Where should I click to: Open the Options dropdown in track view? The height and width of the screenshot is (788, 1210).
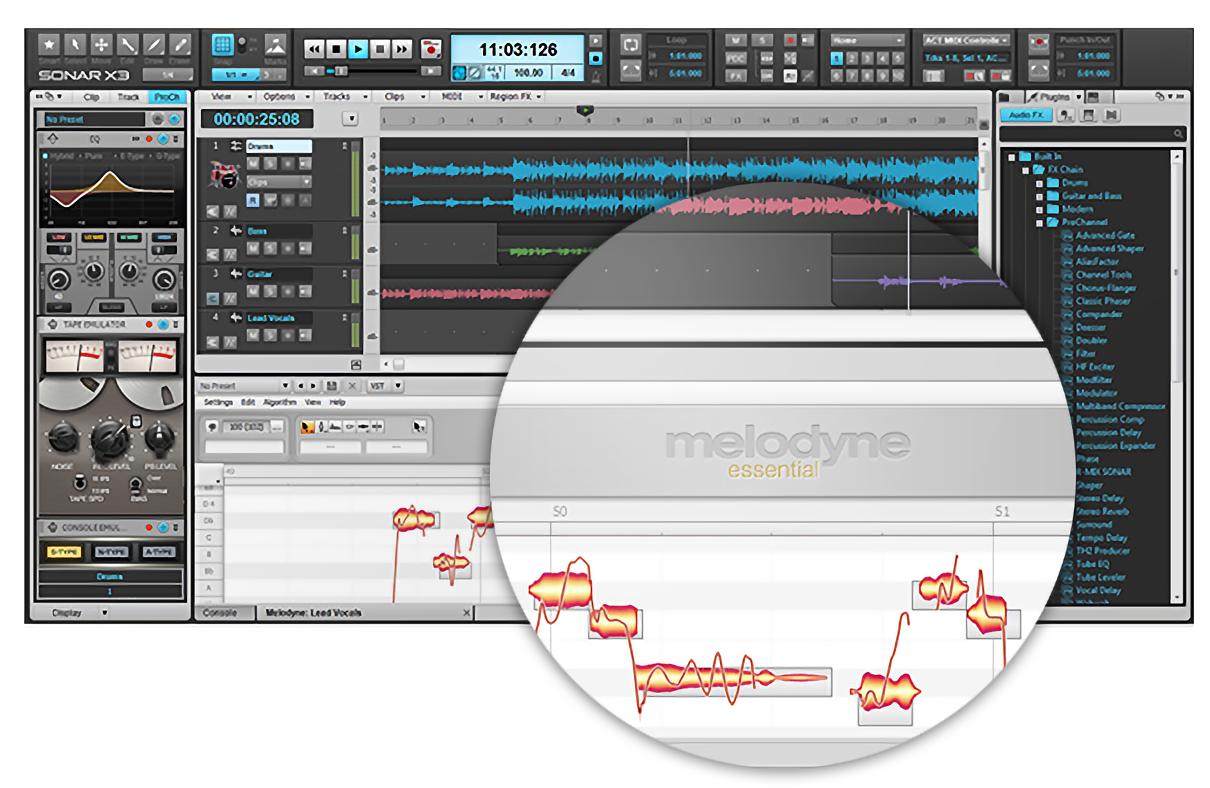(x=284, y=97)
